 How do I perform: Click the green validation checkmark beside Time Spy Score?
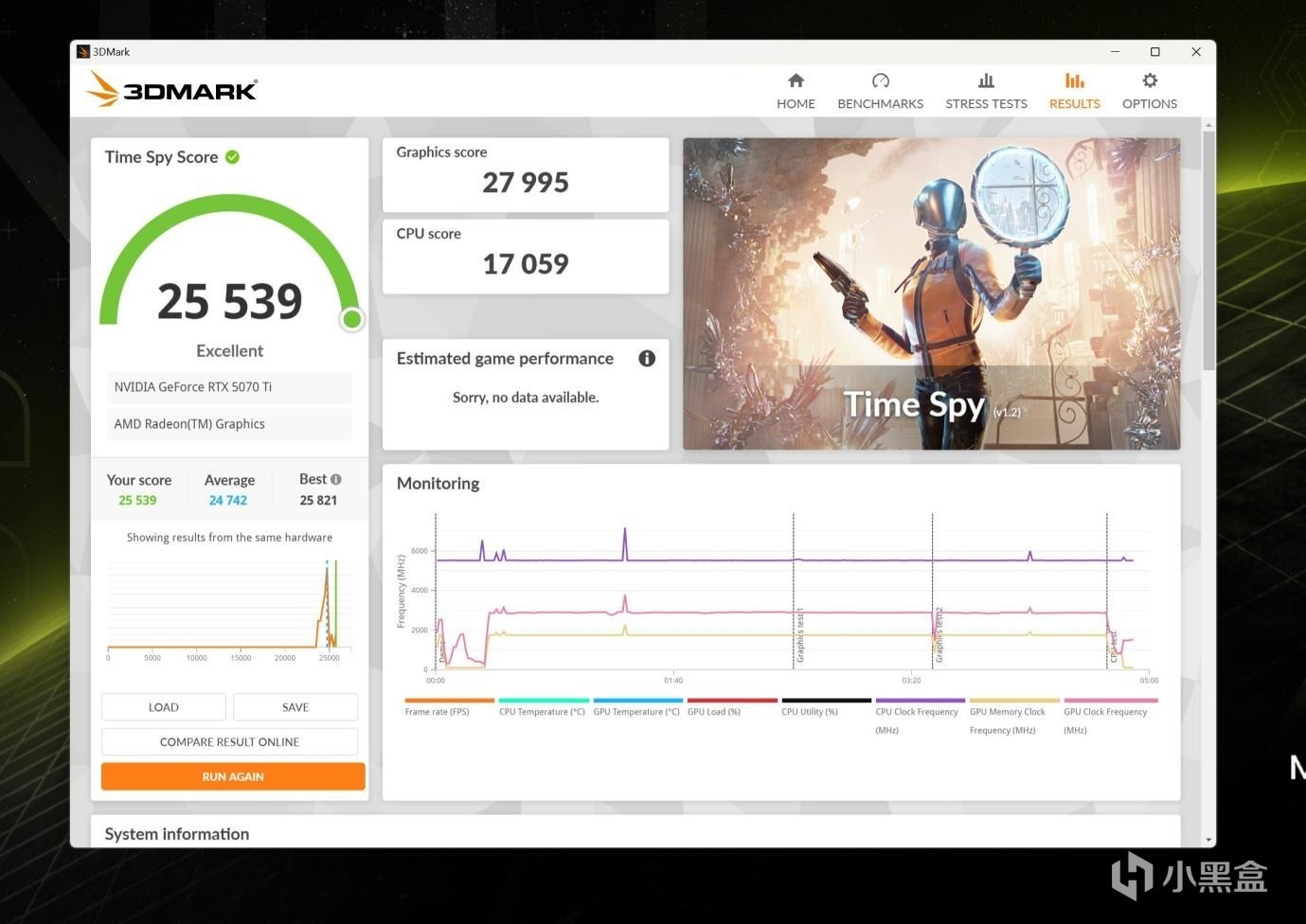pos(232,157)
